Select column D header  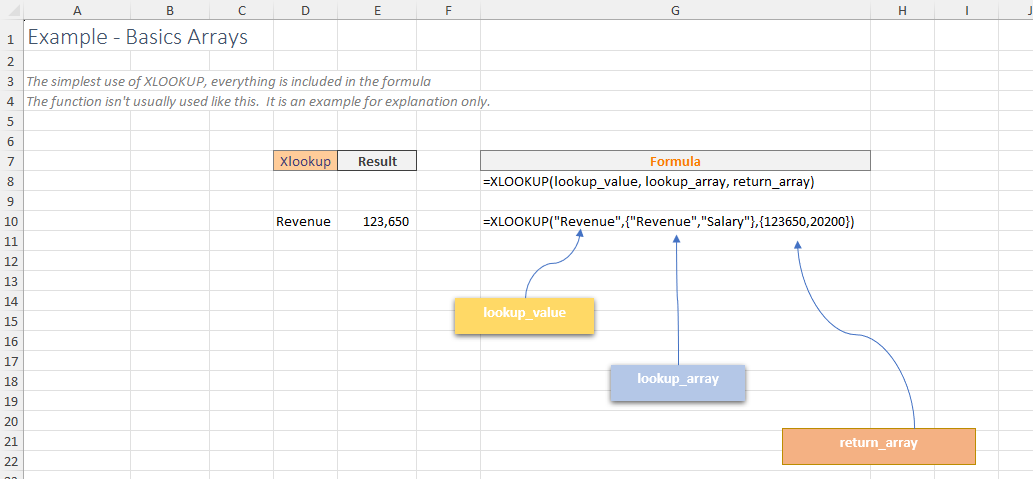(x=305, y=10)
